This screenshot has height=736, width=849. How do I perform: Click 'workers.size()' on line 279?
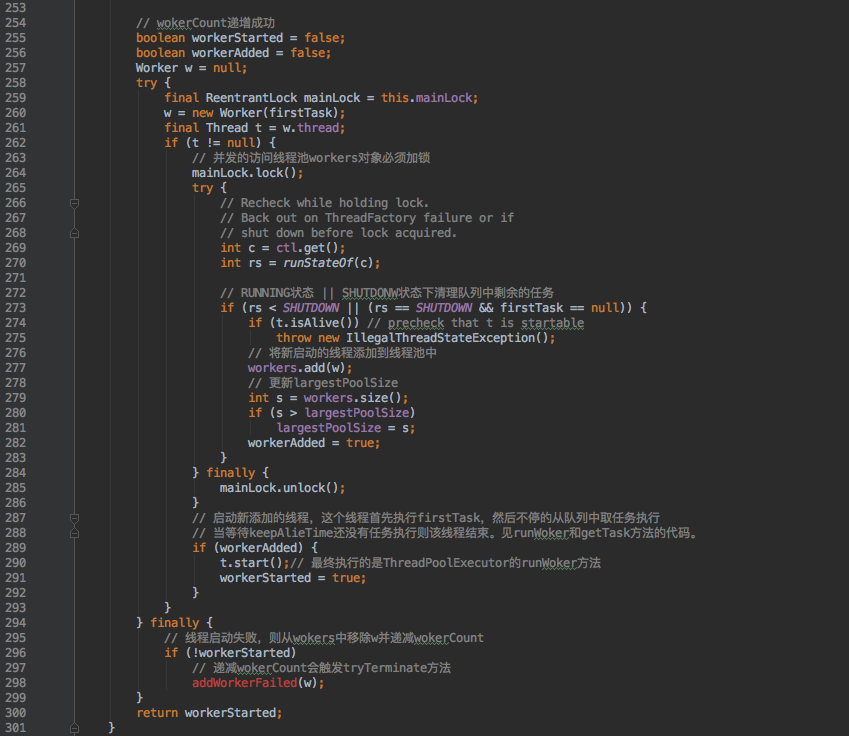352,398
